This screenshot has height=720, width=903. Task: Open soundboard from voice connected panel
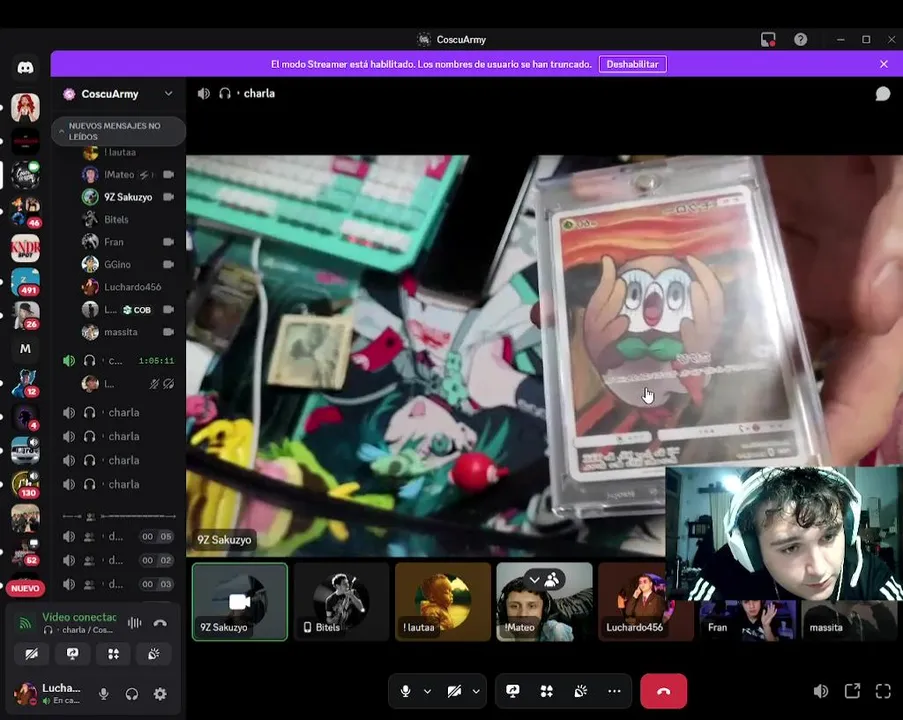click(153, 654)
